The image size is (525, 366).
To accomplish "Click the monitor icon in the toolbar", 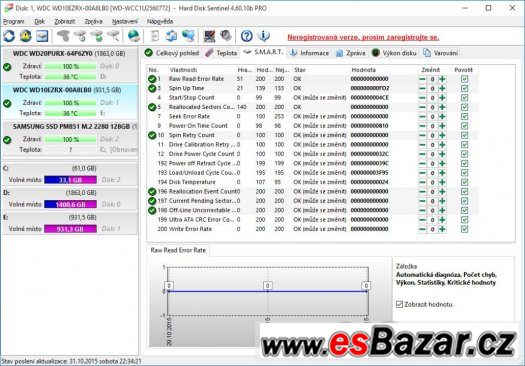I will point(210,36).
